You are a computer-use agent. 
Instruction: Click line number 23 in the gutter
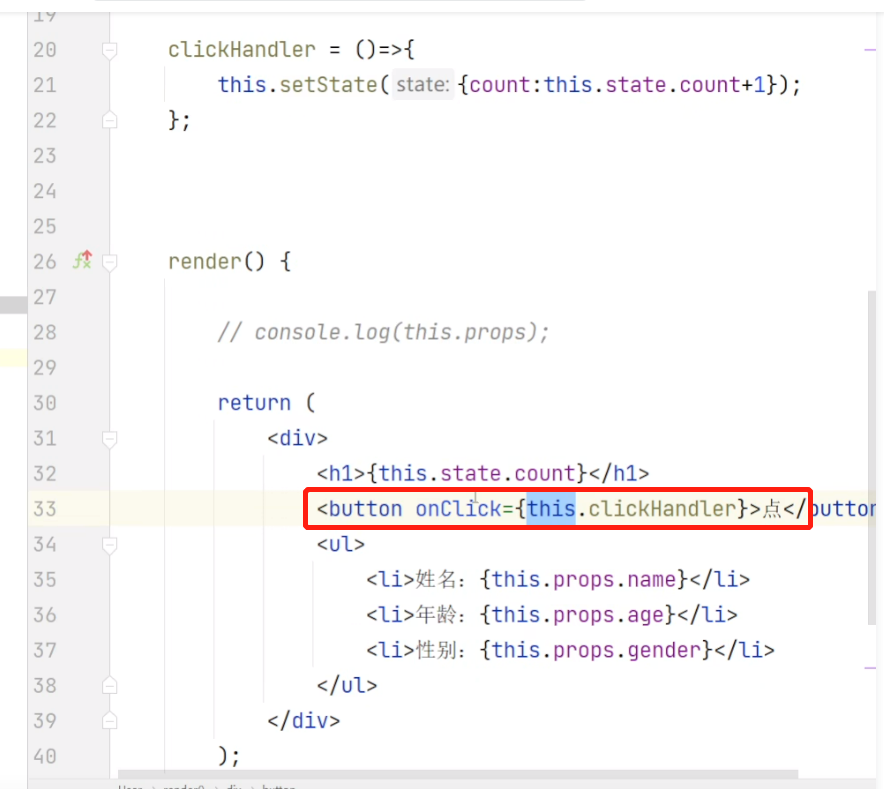coord(45,156)
